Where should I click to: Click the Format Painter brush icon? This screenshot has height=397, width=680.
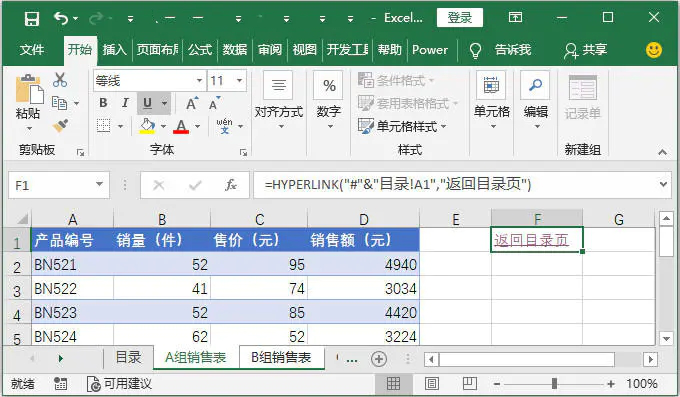click(x=60, y=126)
